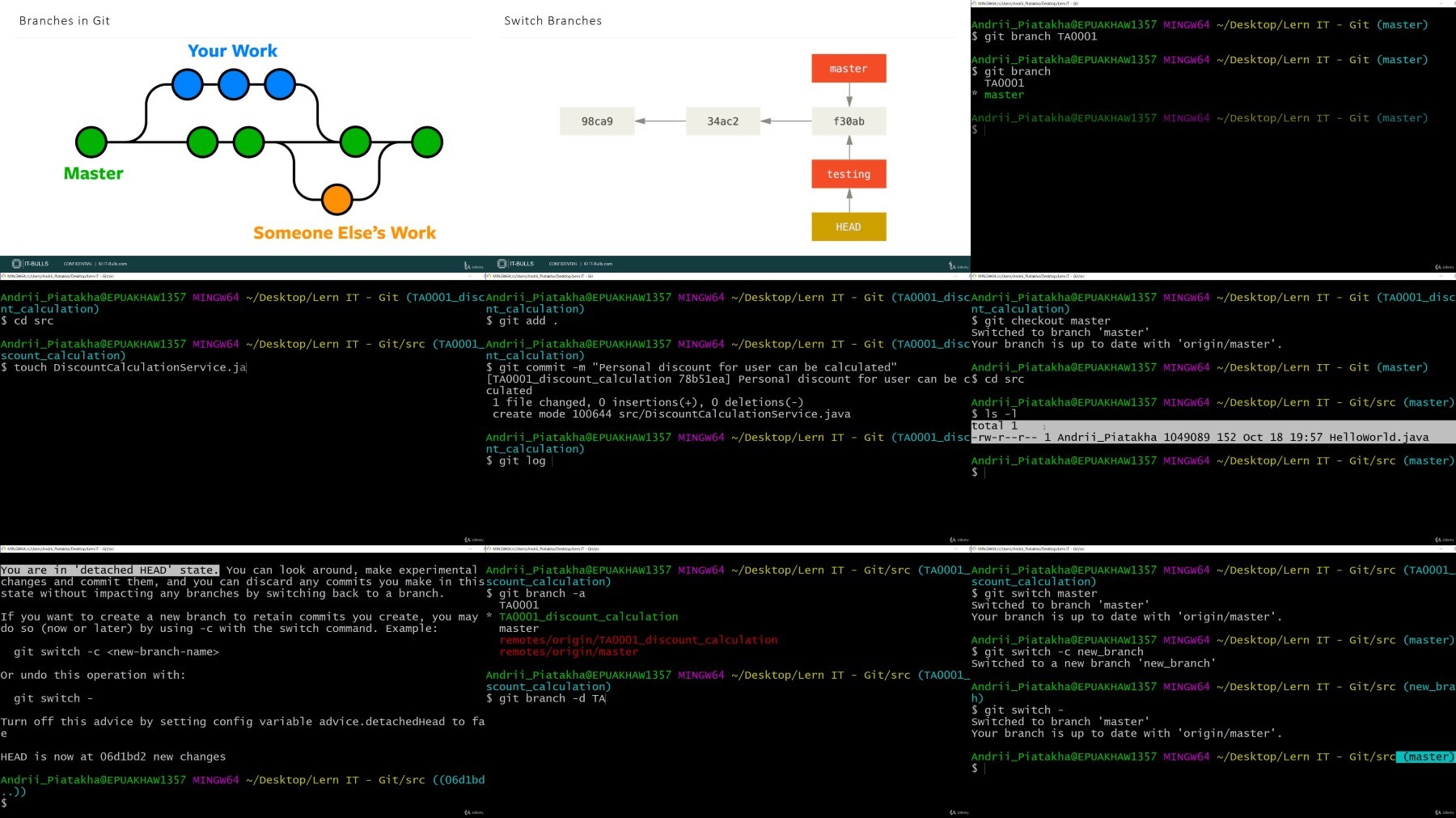
Task: Click red 'remotes/origin/TA0001_discount_calculation' entry
Action: [x=638, y=640]
